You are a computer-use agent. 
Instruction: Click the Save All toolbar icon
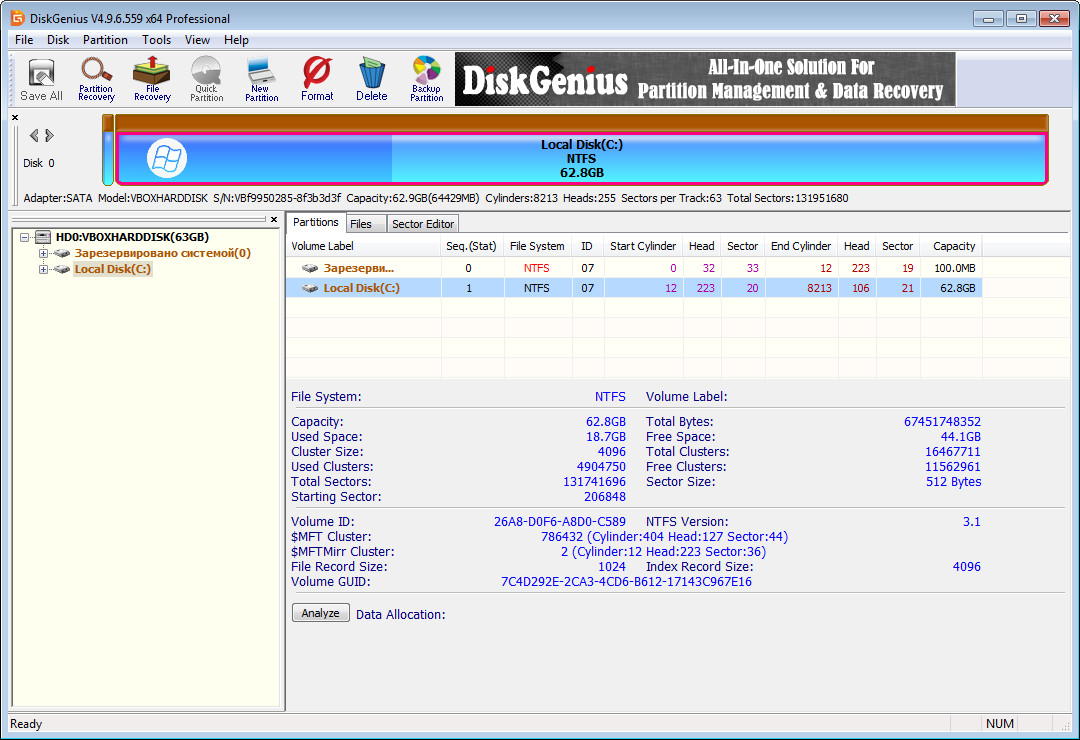tap(41, 80)
